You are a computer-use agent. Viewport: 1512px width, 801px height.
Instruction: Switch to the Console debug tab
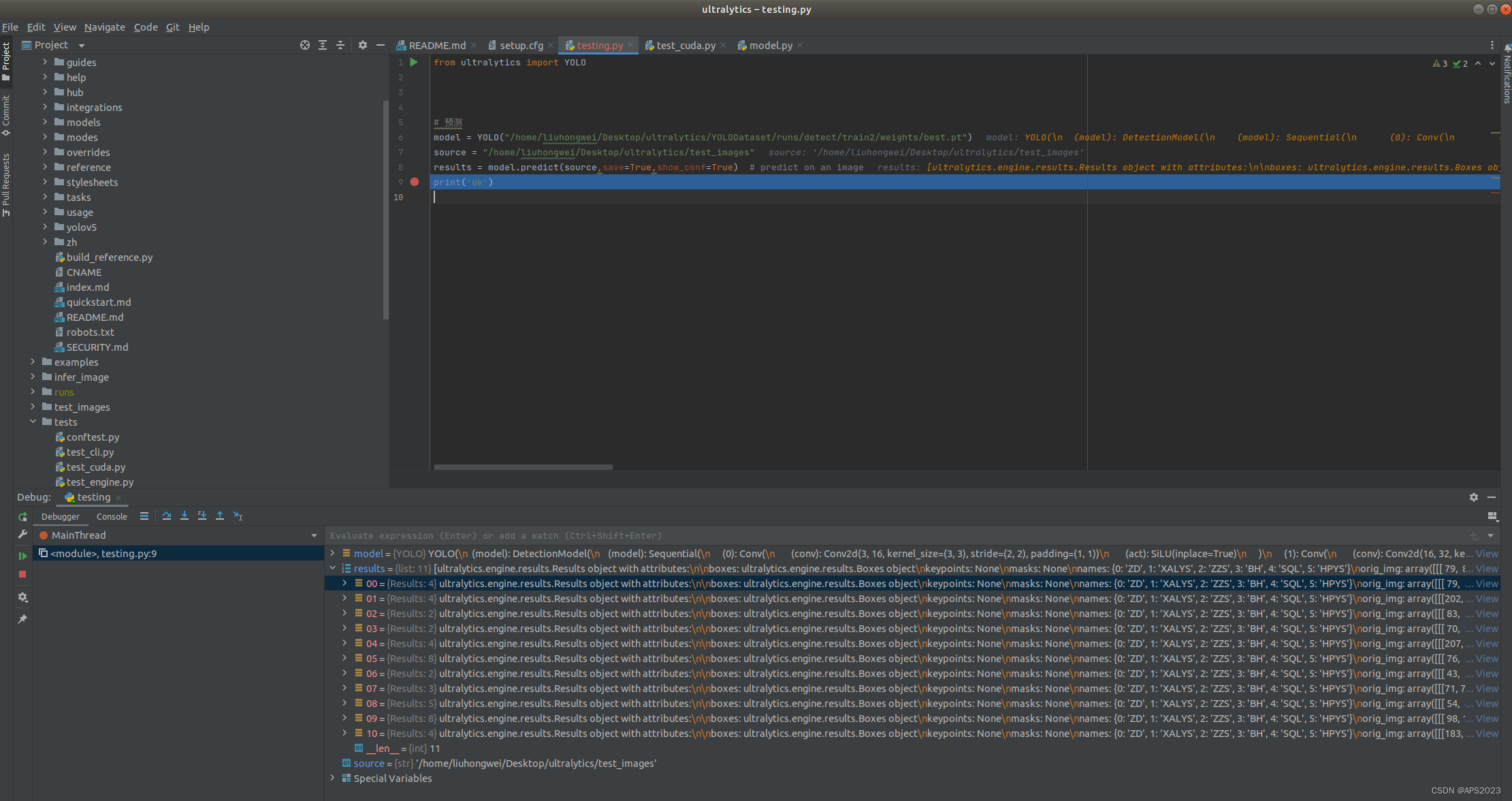pyautogui.click(x=112, y=517)
